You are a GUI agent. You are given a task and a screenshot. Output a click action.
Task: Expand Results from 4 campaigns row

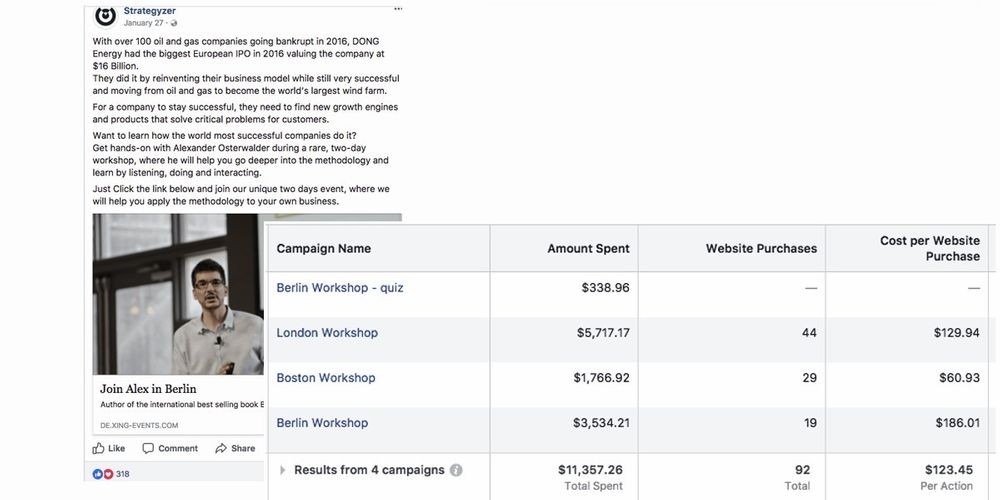tap(283, 470)
